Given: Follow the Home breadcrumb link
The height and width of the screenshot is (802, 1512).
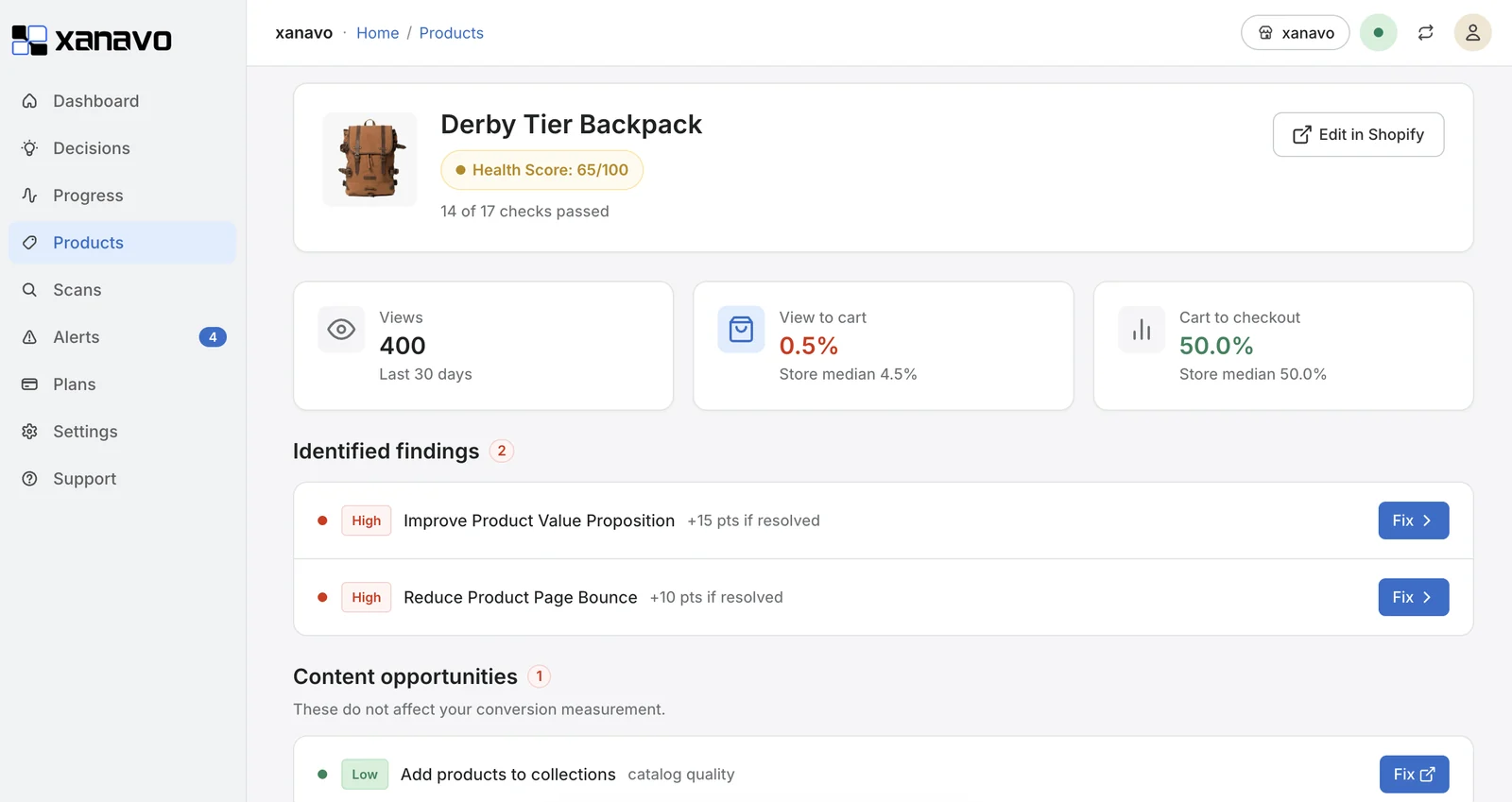Looking at the screenshot, I should tap(377, 33).
